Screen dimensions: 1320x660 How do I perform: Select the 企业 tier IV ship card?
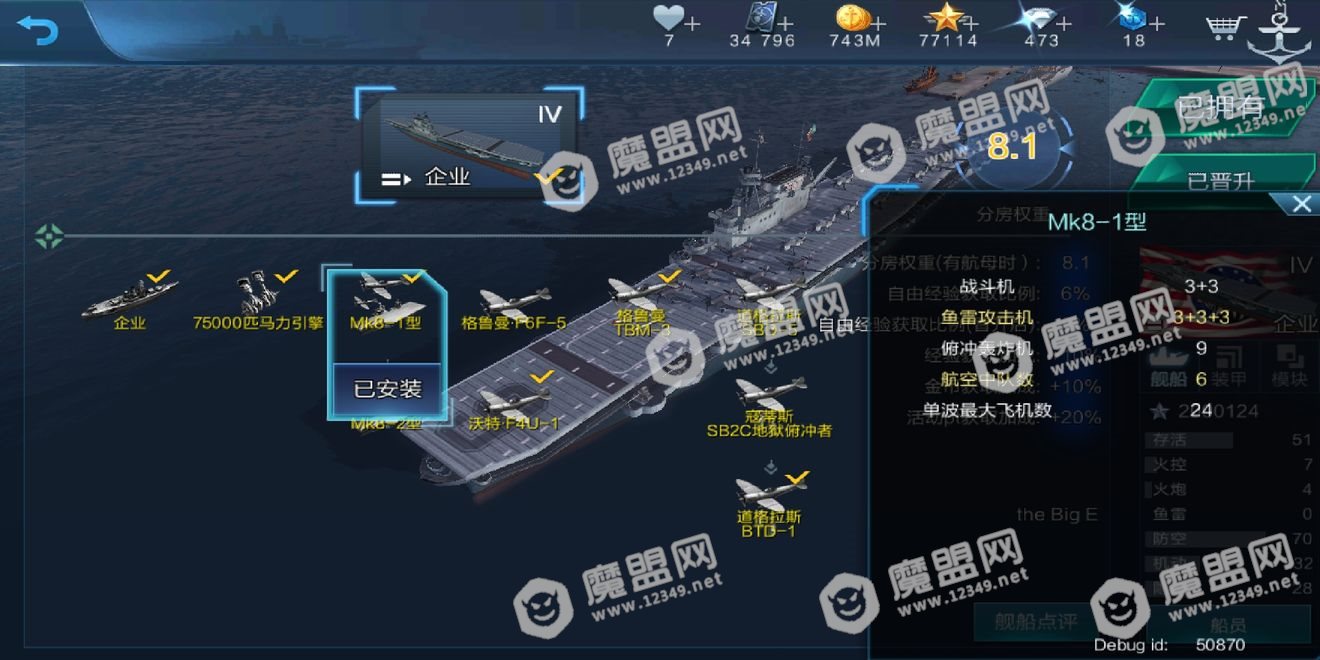pos(470,145)
